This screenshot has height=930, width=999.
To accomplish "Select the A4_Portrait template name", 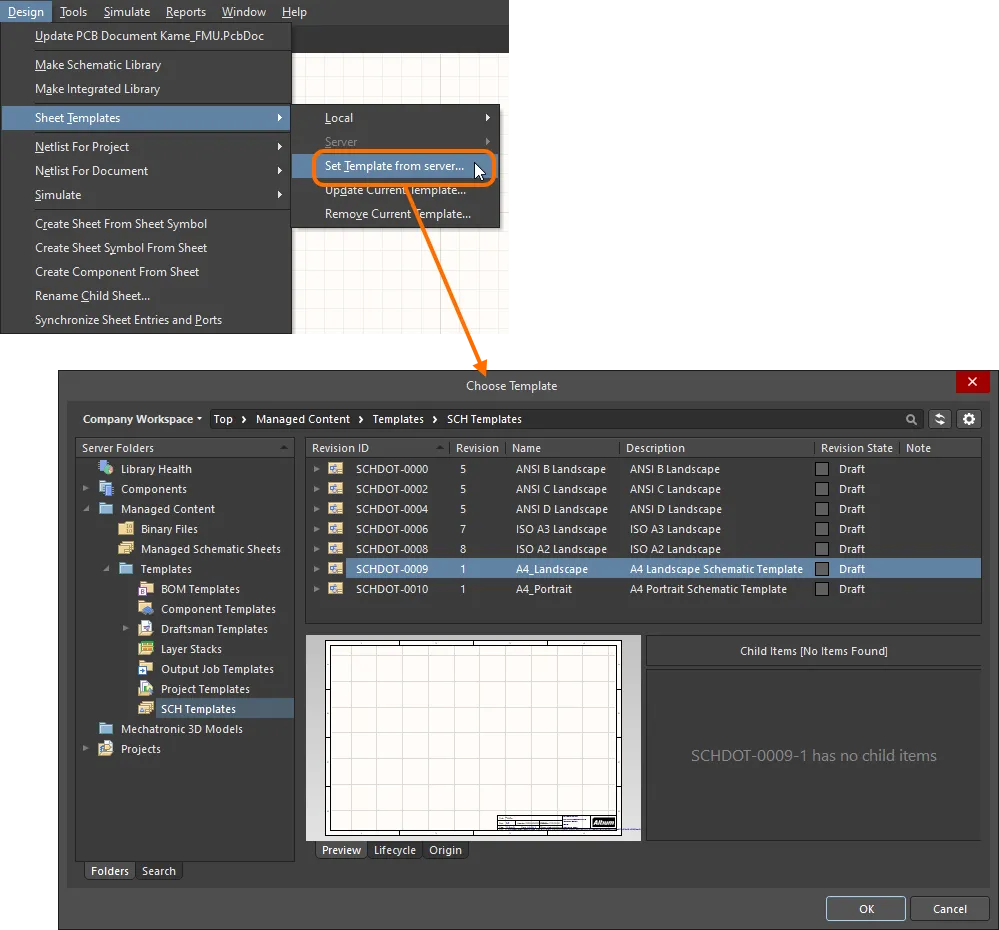I will pyautogui.click(x=543, y=589).
